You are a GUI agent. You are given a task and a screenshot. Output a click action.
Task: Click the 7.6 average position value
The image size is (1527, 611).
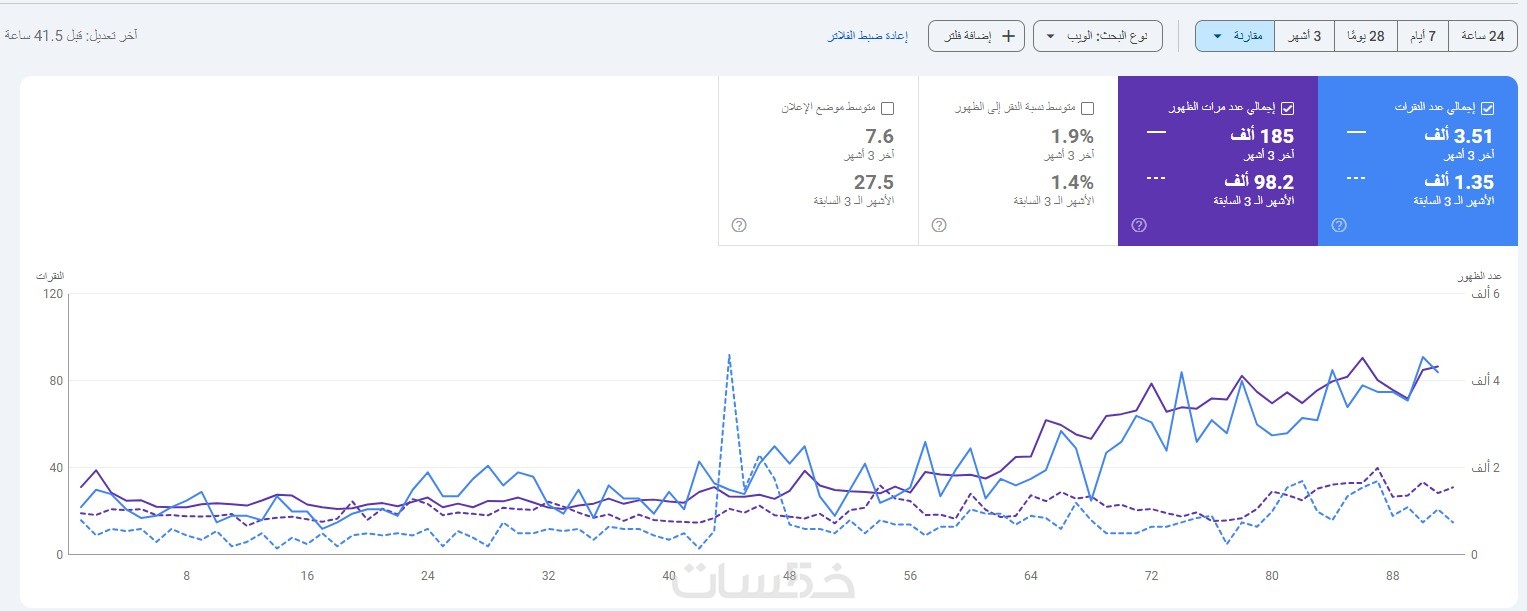point(880,136)
